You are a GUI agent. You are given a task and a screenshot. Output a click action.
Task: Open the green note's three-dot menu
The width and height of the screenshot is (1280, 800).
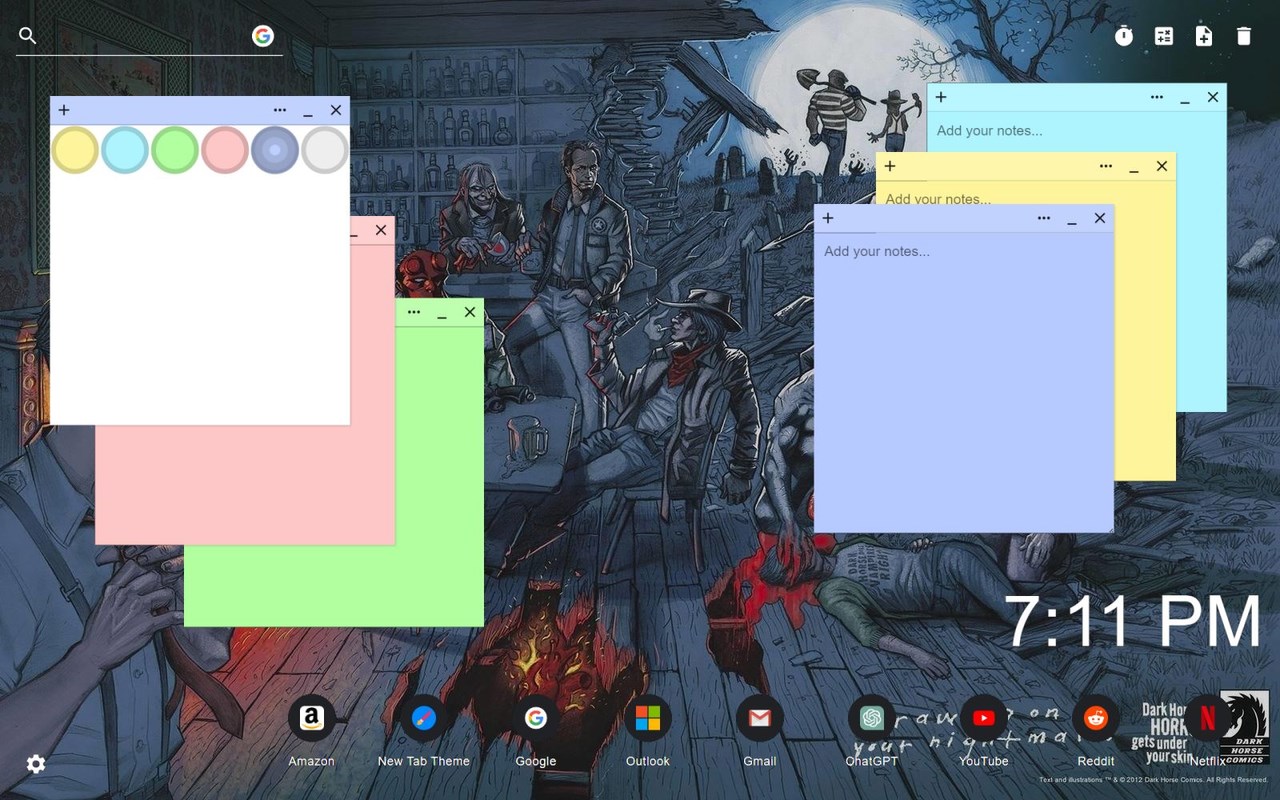pos(414,312)
